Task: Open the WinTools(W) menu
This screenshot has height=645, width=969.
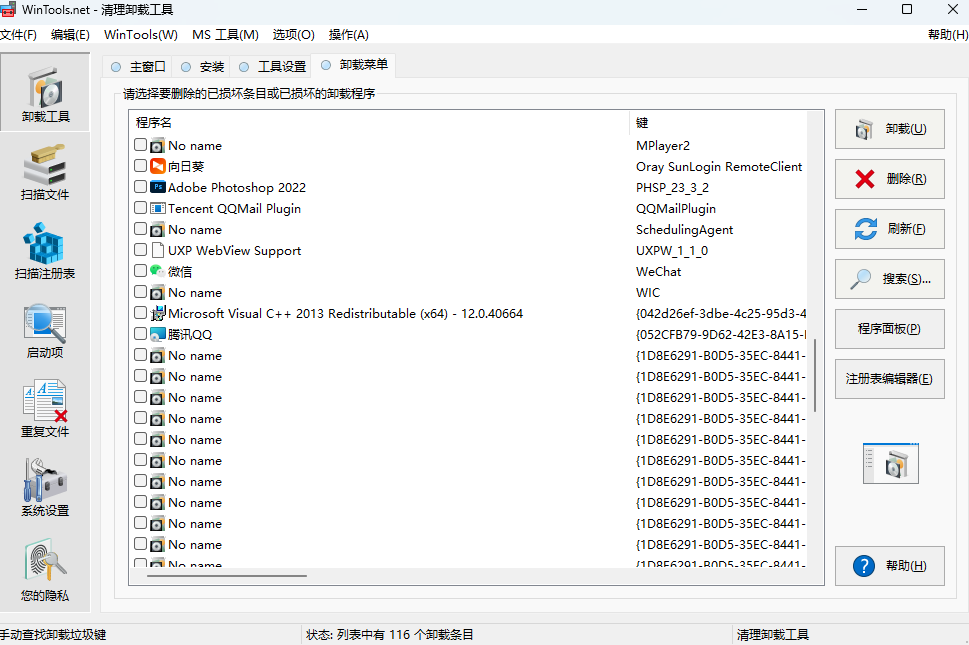Action: point(141,35)
